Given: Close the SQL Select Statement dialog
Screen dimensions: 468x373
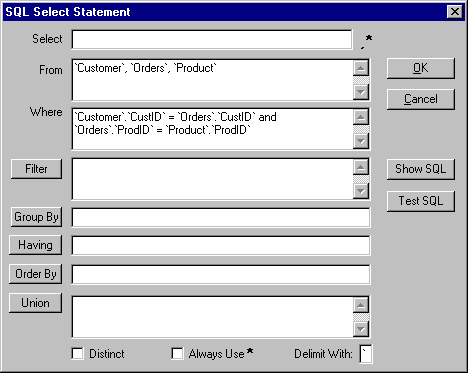Looking at the screenshot, I should pos(455,12).
